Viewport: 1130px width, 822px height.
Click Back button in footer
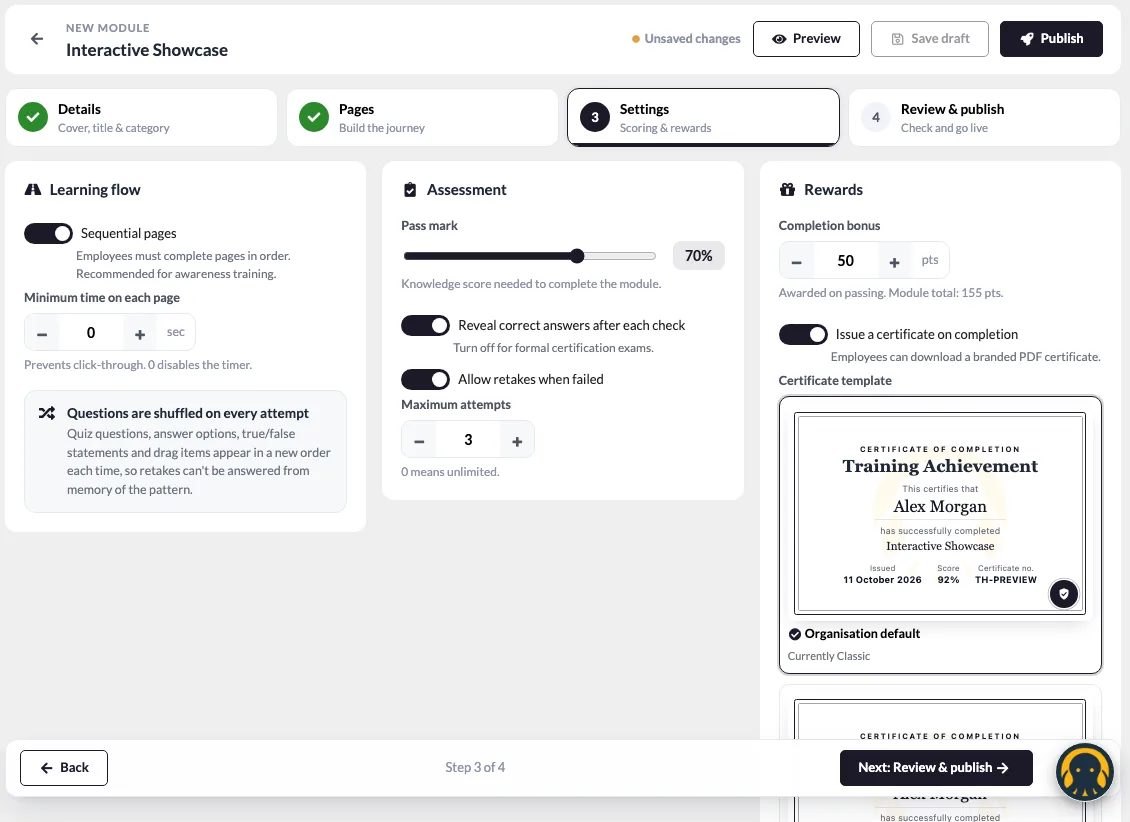point(64,768)
